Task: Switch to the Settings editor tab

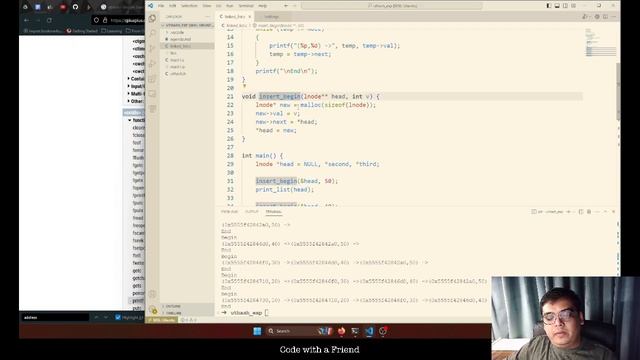Action: pos(271,17)
